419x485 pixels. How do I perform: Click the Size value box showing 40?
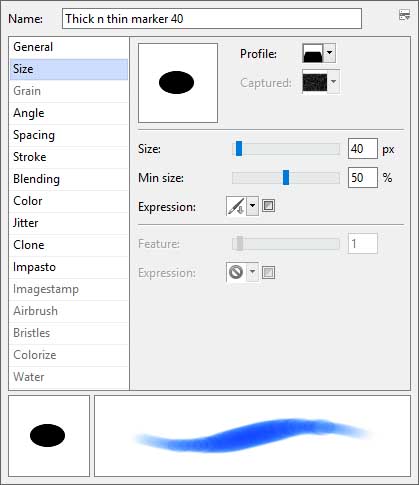[363, 149]
